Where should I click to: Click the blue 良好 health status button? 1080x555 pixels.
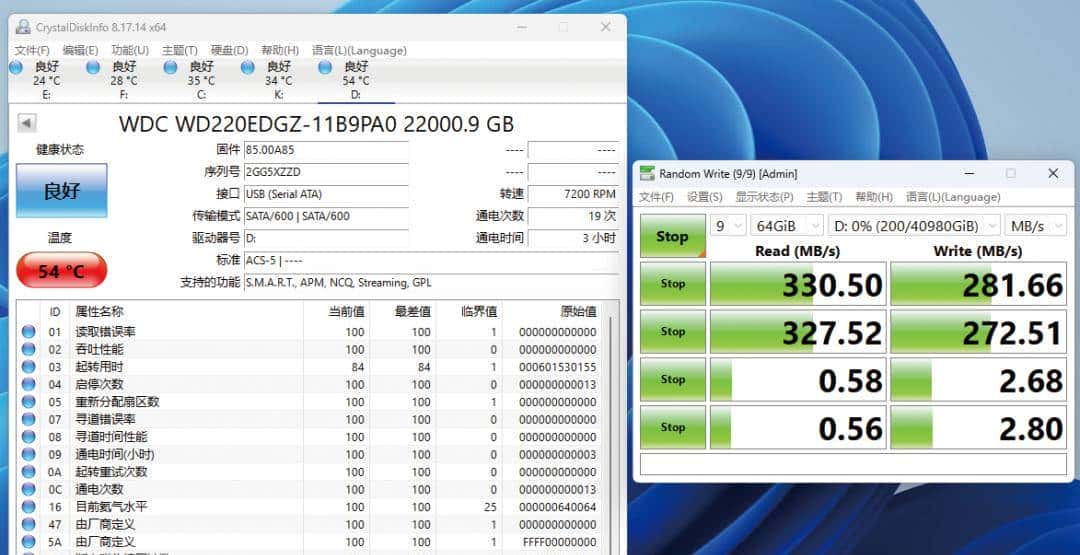[61, 190]
